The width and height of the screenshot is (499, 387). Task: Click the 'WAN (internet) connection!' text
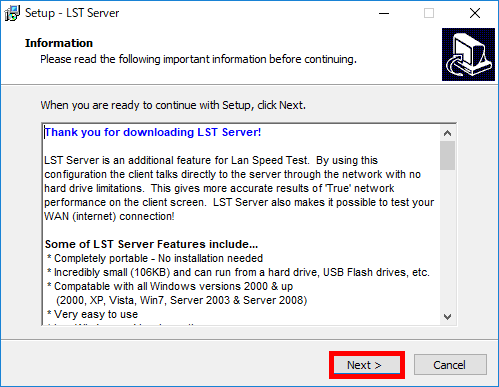pyautogui.click(x=109, y=216)
